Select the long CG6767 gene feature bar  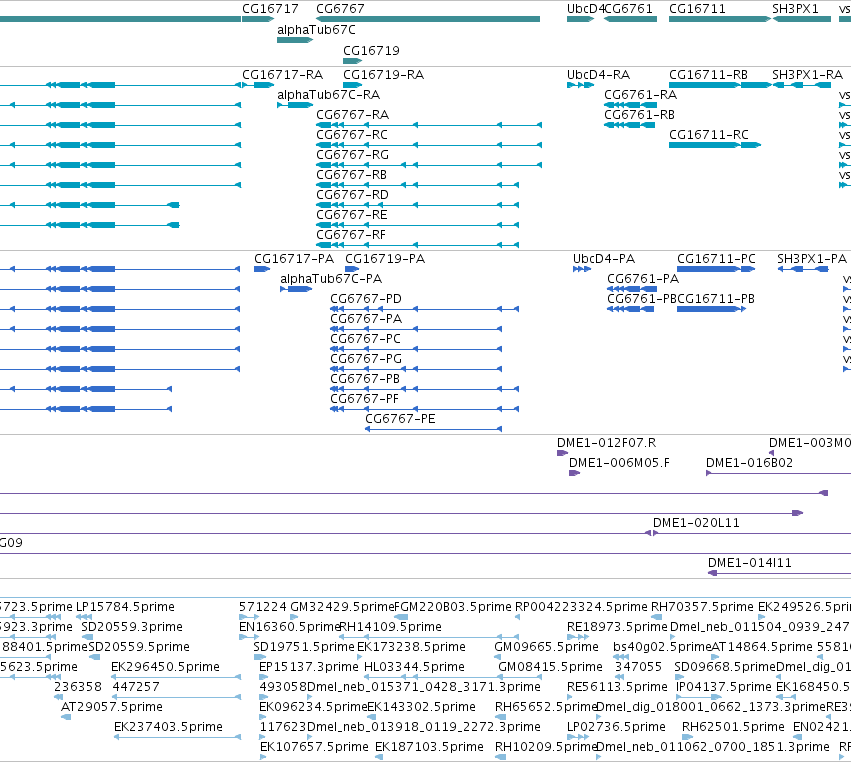(x=428, y=19)
